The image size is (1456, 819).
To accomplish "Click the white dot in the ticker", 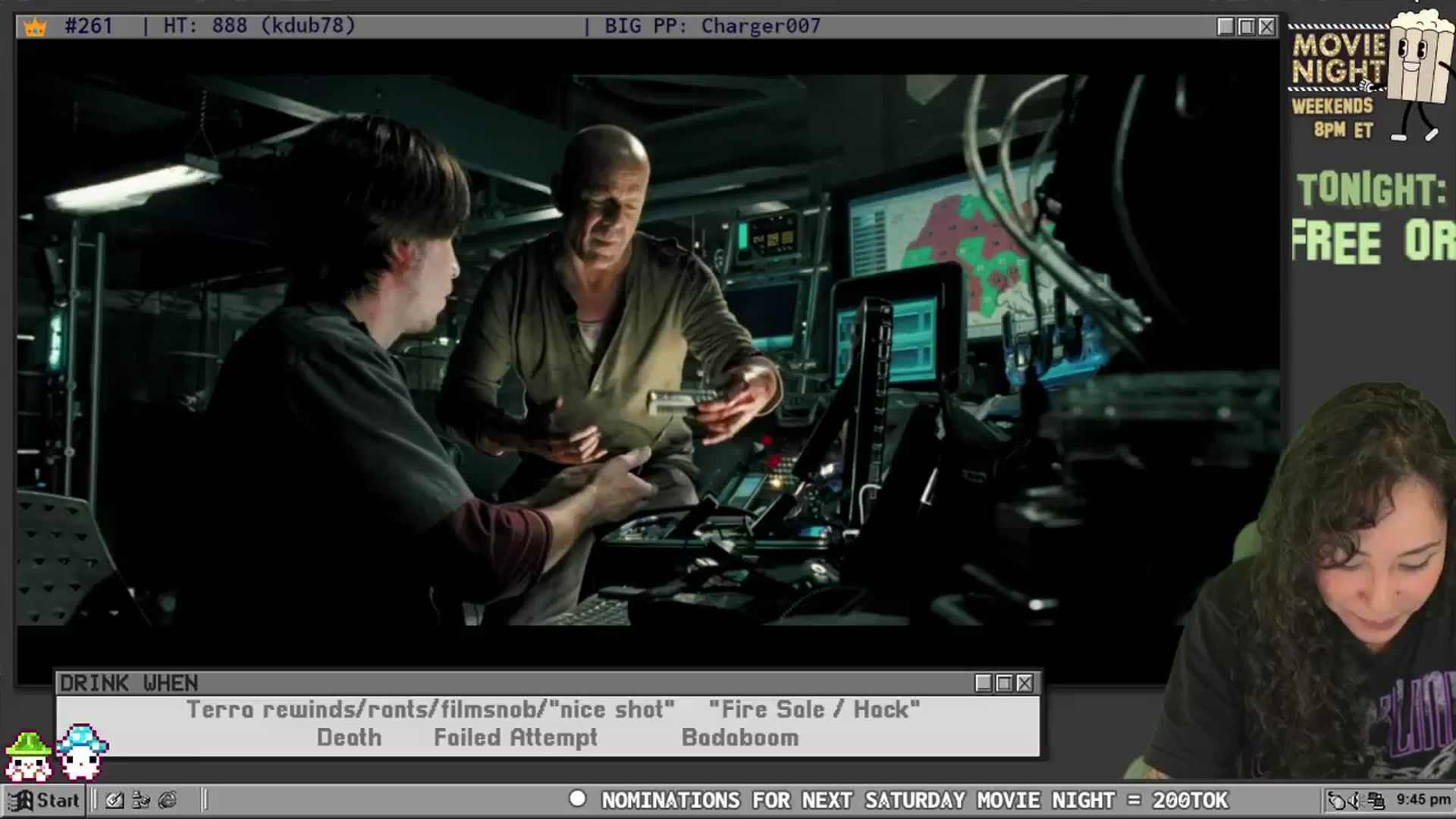I will pos(578,799).
